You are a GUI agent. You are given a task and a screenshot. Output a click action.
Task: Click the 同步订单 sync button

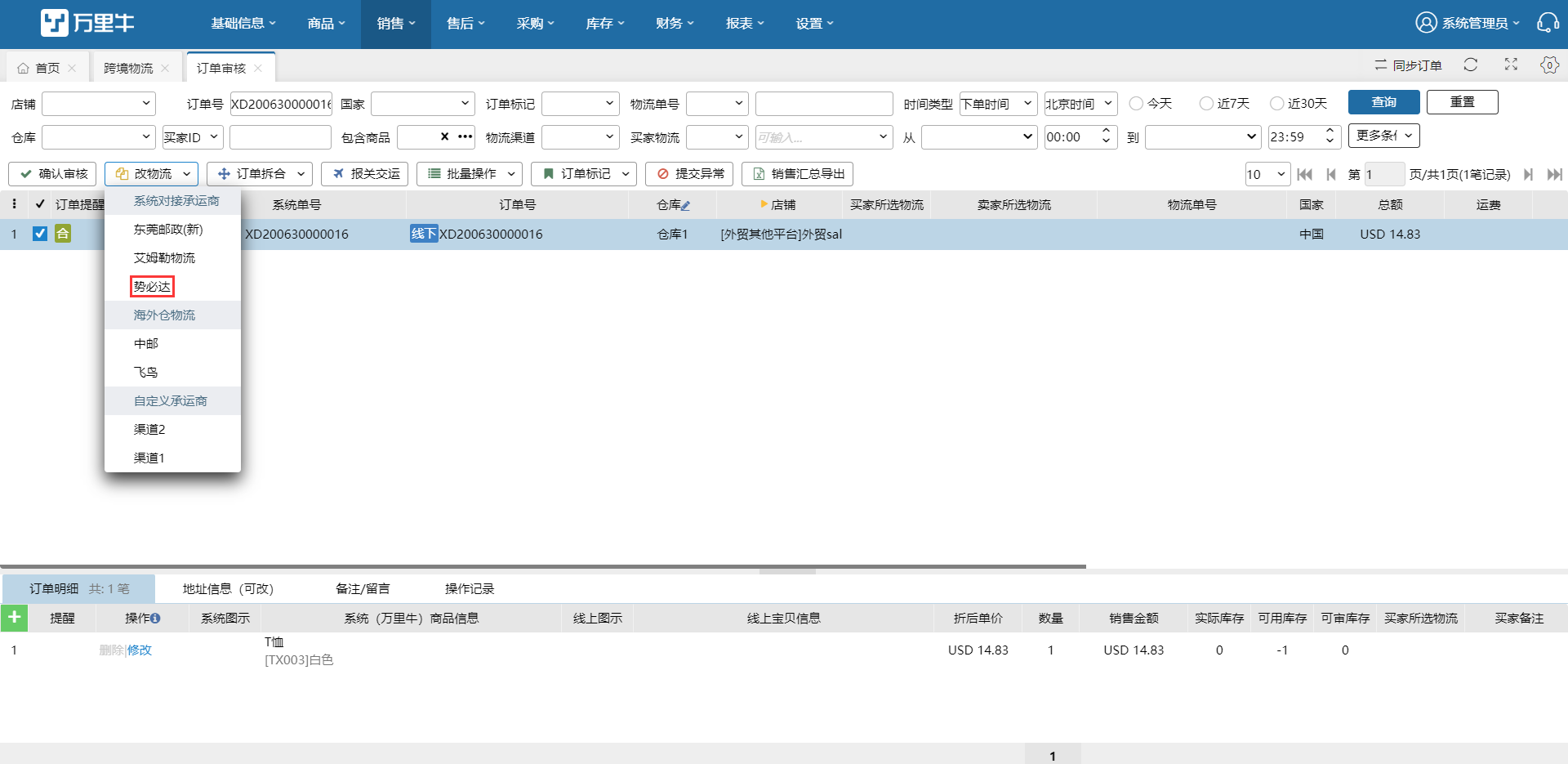click(x=1408, y=65)
